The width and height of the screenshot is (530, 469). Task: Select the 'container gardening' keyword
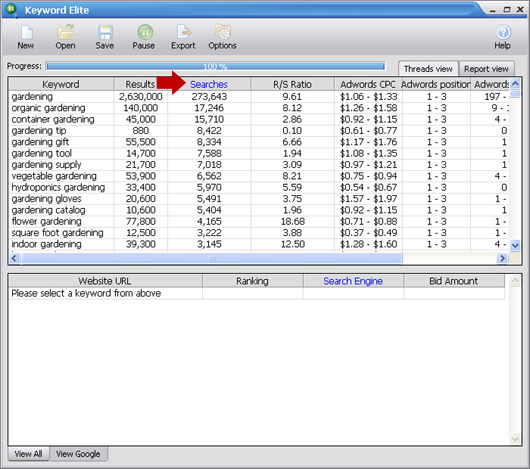pos(53,119)
